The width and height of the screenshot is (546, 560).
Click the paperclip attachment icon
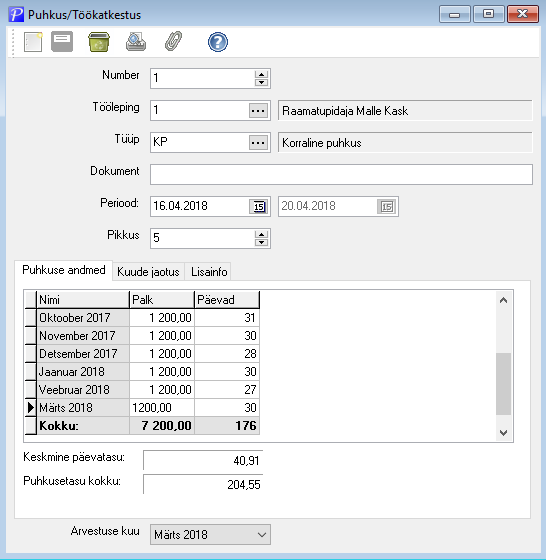click(x=174, y=42)
